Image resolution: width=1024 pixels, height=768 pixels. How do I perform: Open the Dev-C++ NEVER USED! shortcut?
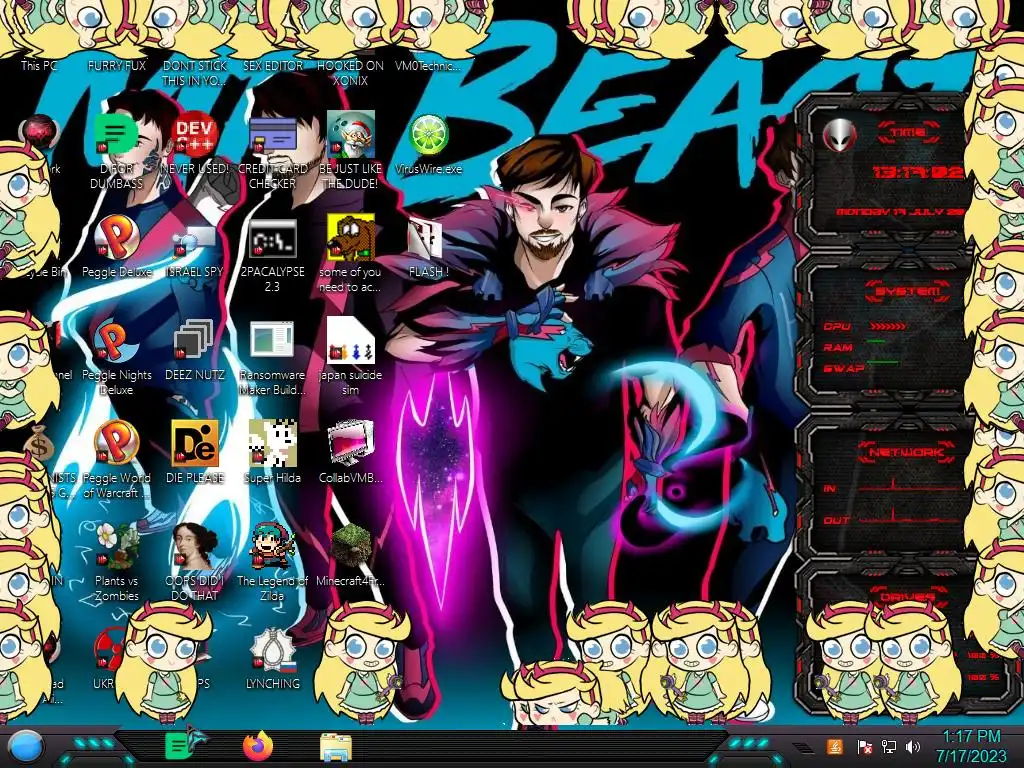(x=194, y=136)
